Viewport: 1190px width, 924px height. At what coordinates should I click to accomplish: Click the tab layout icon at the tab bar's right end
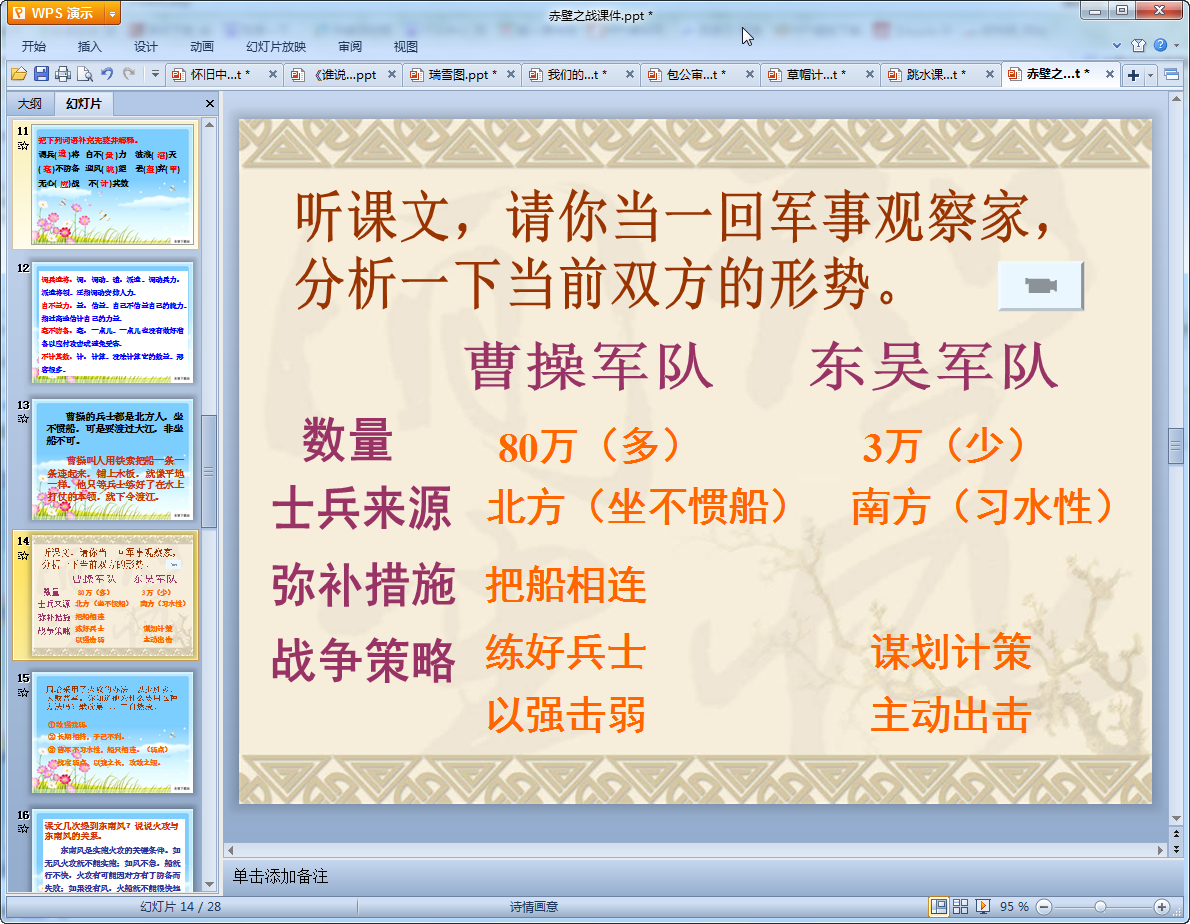pos(1171,74)
